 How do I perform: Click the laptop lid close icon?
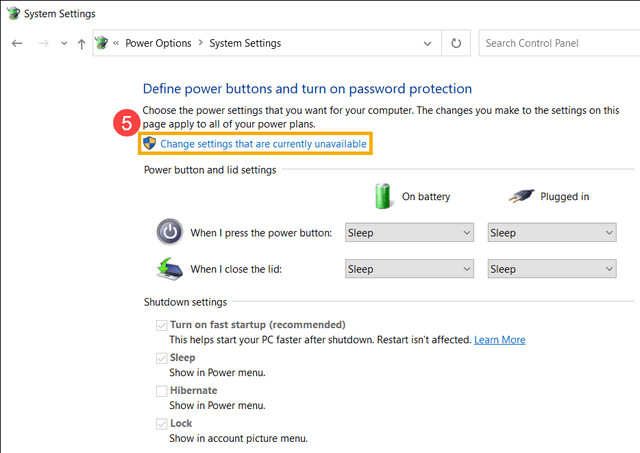coord(170,268)
